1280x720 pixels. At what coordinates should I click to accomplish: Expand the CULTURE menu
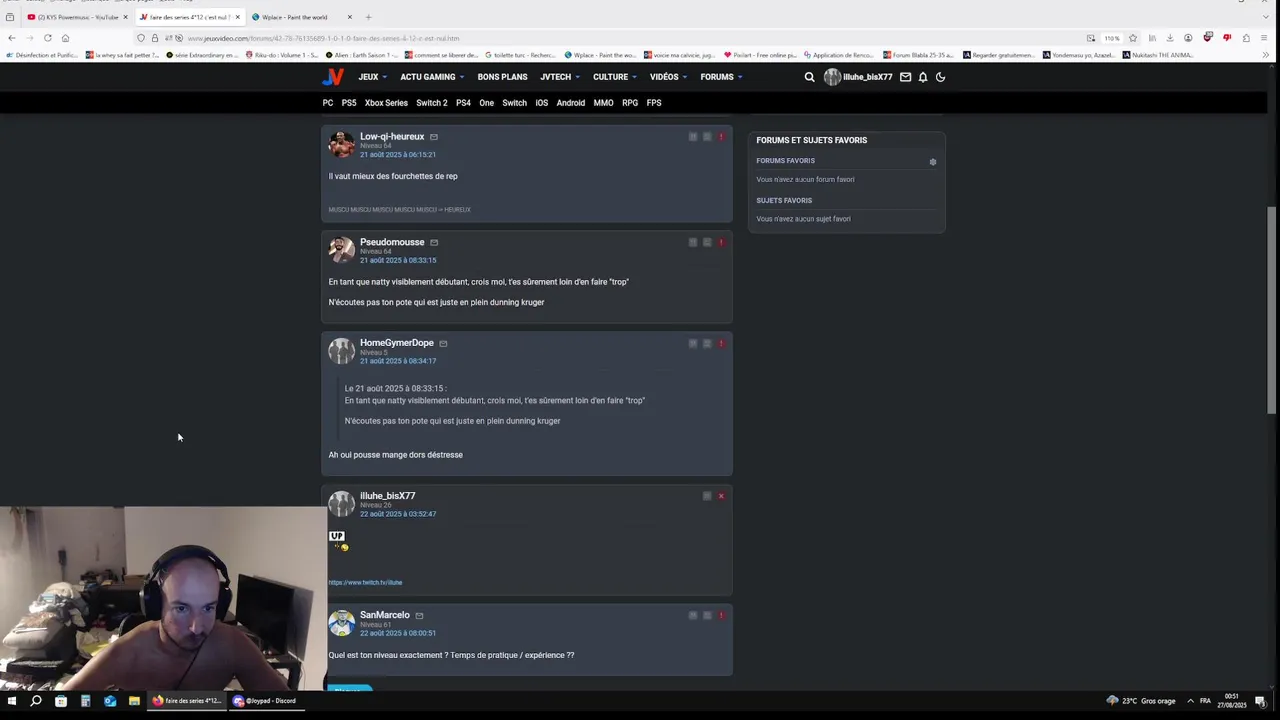pos(614,77)
